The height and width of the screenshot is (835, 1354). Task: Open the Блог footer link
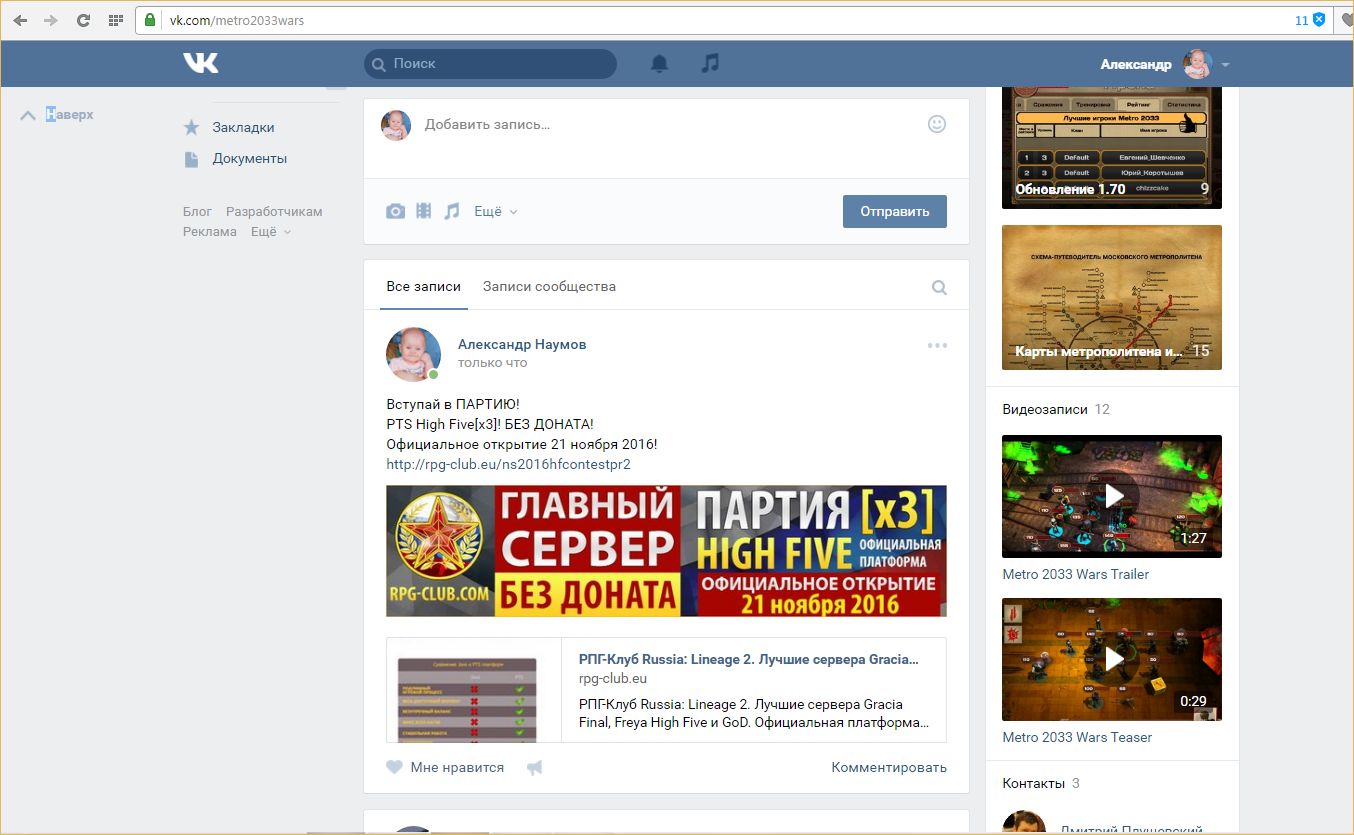[x=197, y=211]
